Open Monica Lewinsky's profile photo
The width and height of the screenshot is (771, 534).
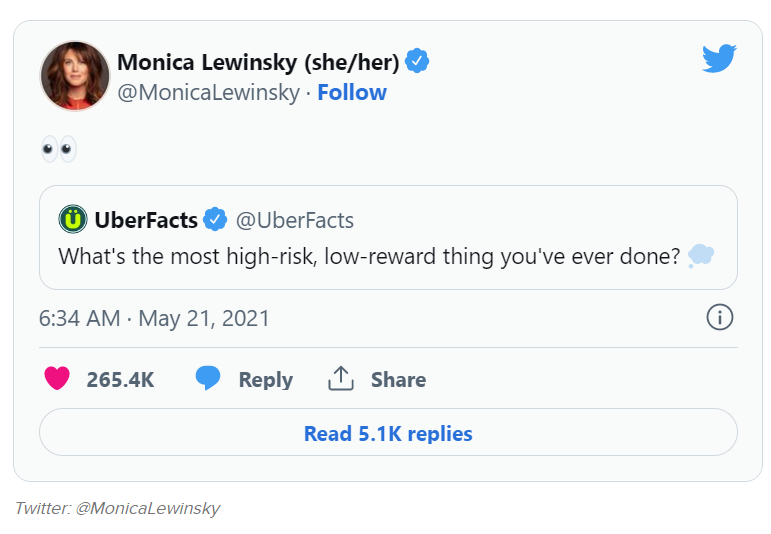[x=75, y=76]
